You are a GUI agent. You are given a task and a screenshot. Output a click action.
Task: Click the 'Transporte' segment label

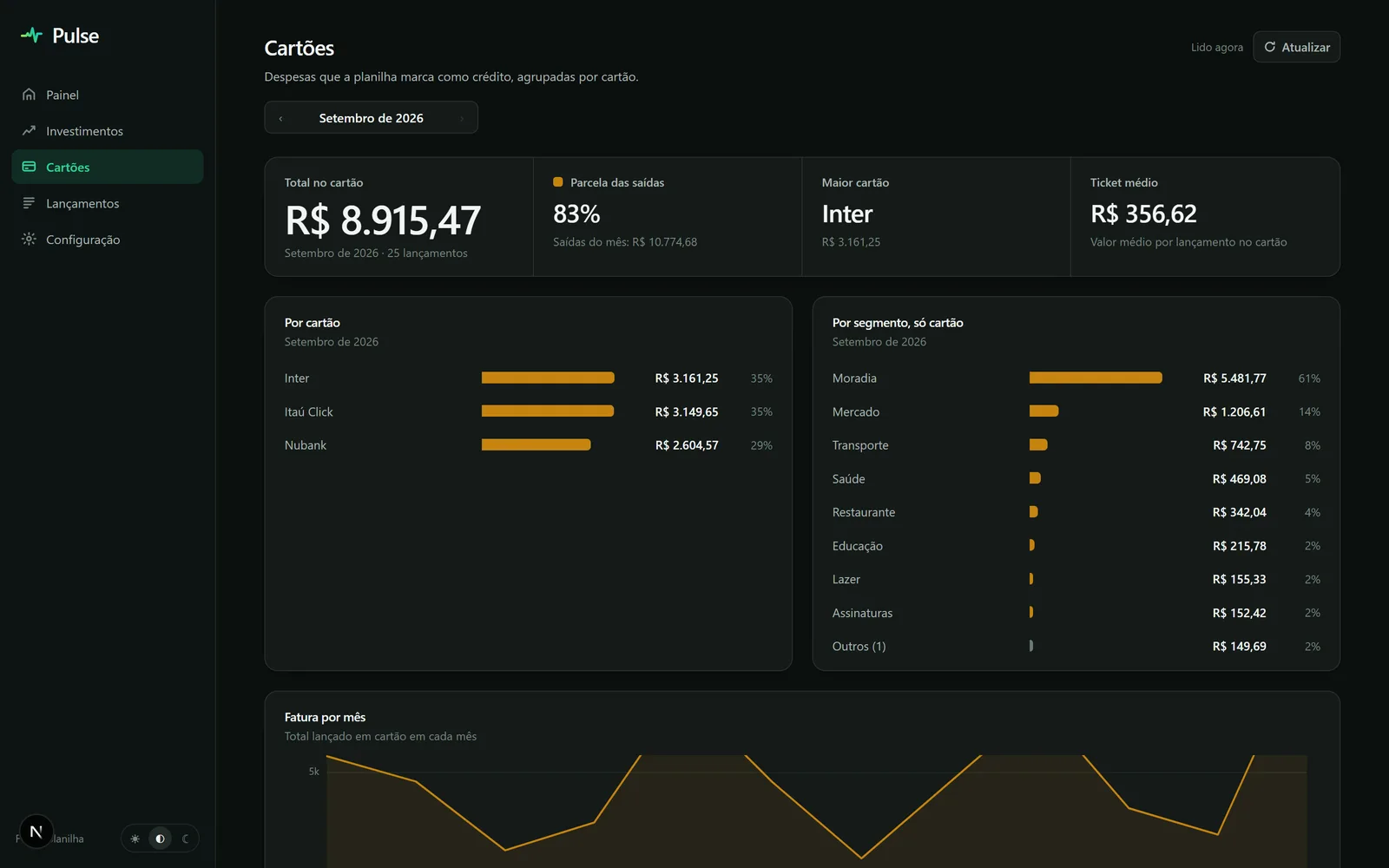click(860, 445)
